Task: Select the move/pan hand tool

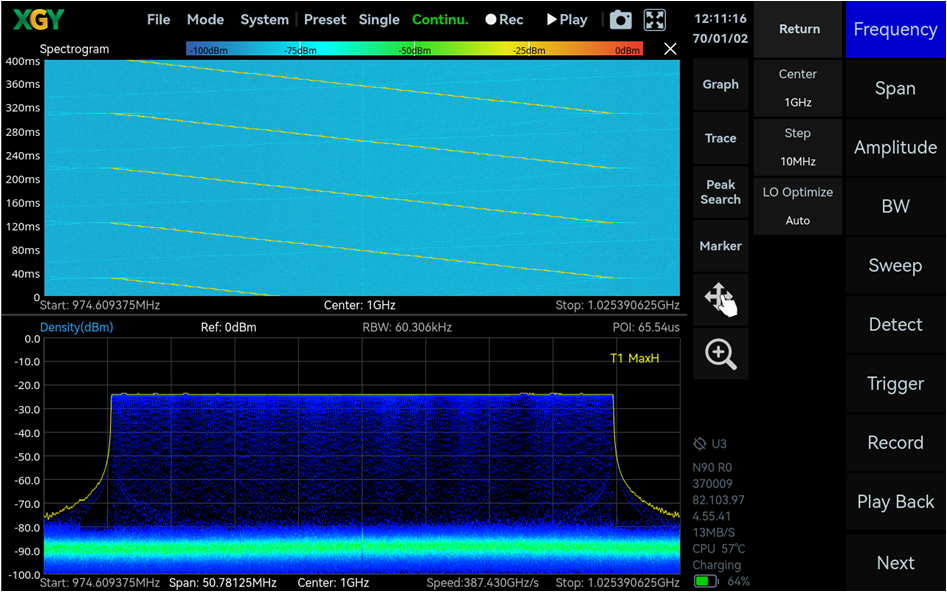Action: [x=721, y=300]
